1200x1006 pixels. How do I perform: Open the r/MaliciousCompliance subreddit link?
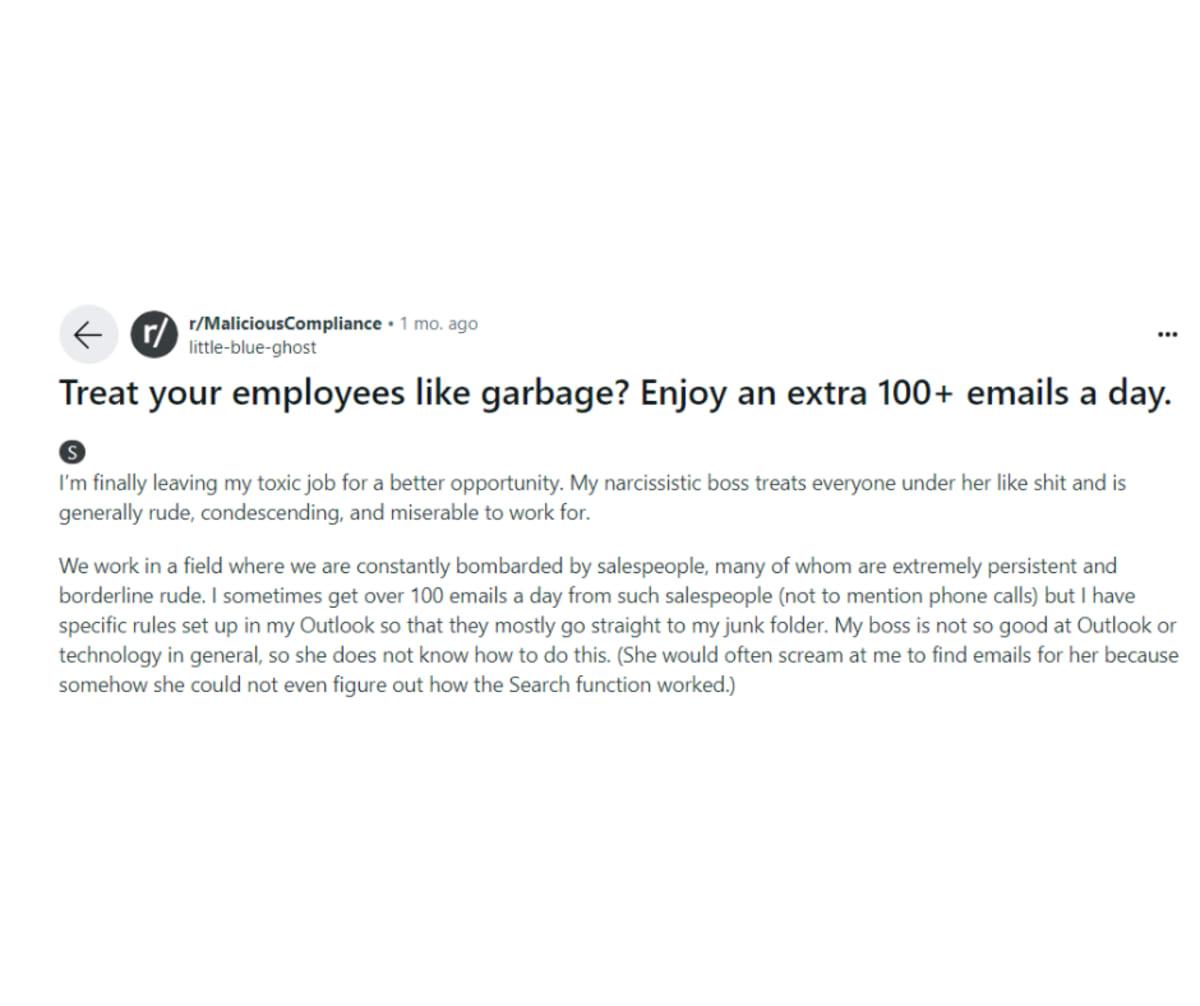coord(285,323)
